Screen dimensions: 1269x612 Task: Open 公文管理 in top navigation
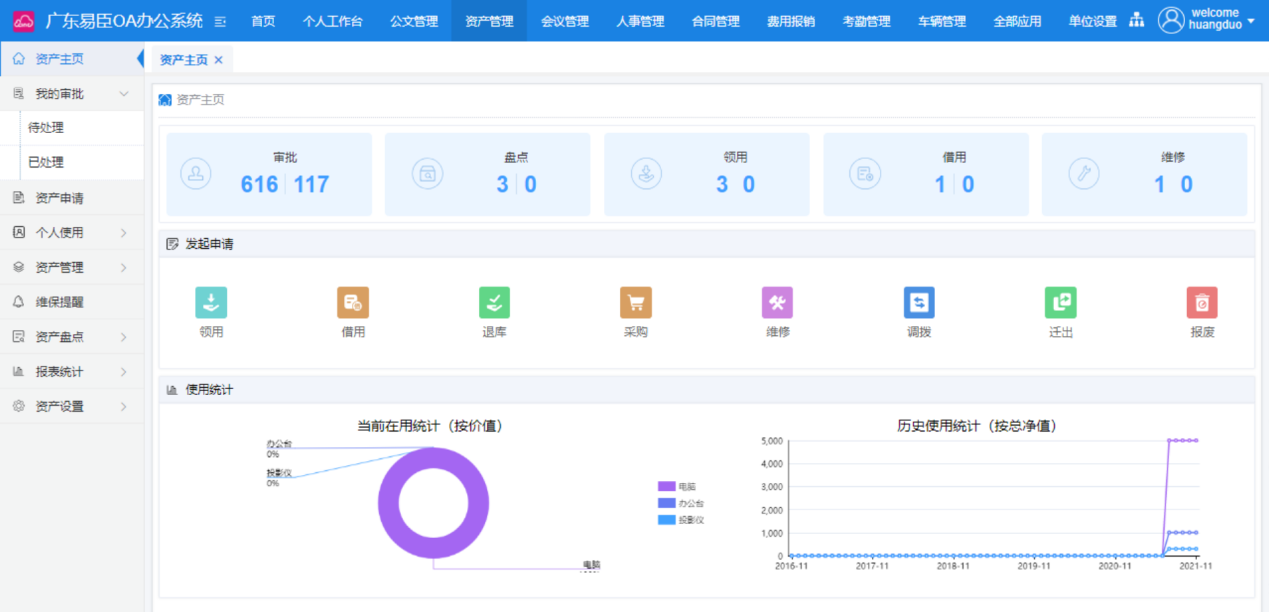coord(414,21)
